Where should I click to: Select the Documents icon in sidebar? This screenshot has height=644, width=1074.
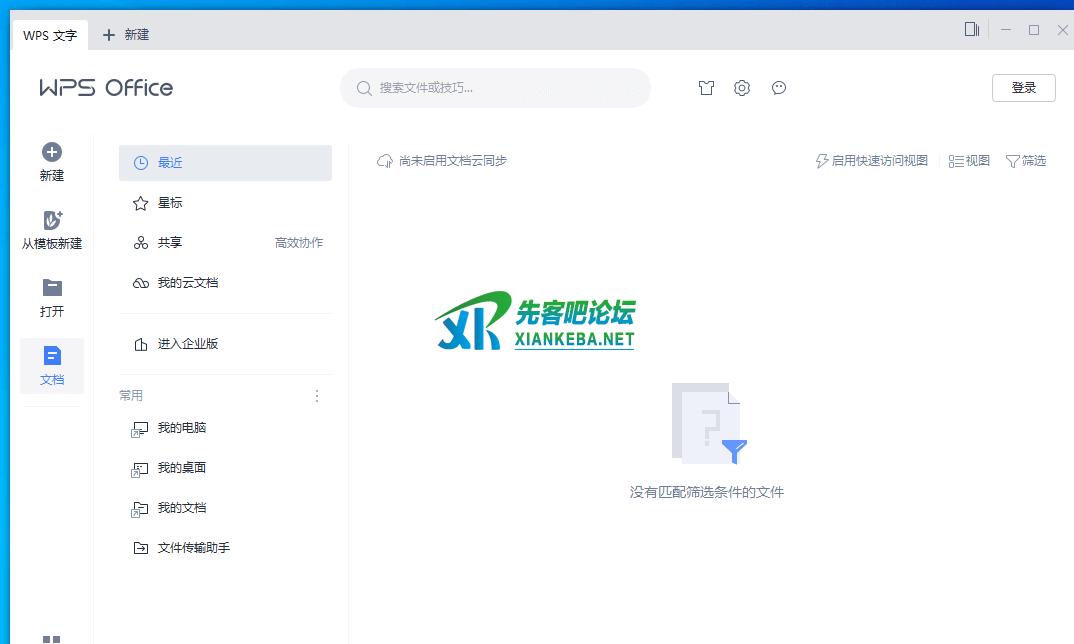[x=52, y=356]
